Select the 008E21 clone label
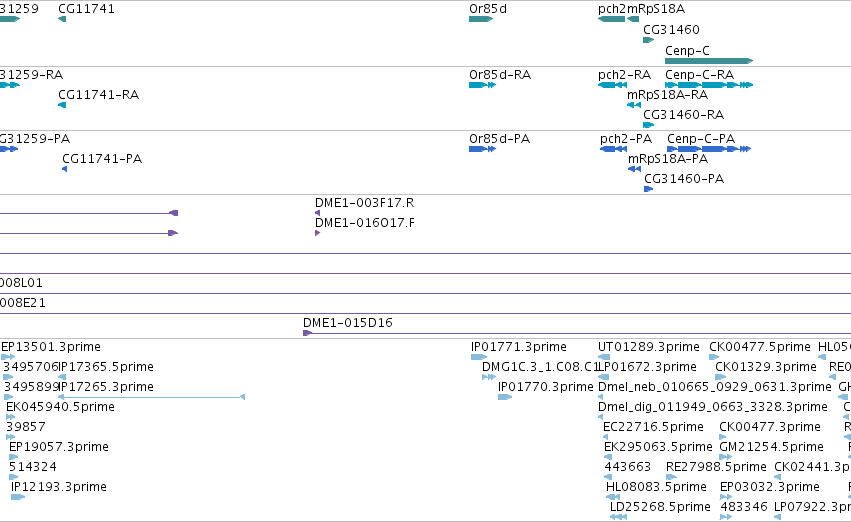Screen dimensions: 851x522 point(23,302)
